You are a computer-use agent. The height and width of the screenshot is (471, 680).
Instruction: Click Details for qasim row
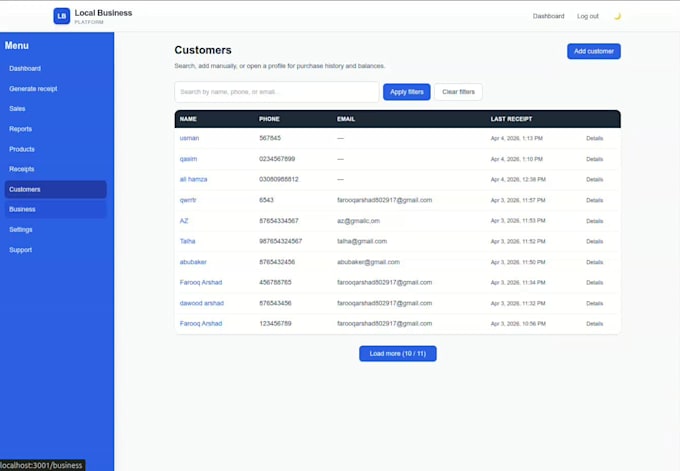[x=595, y=159]
